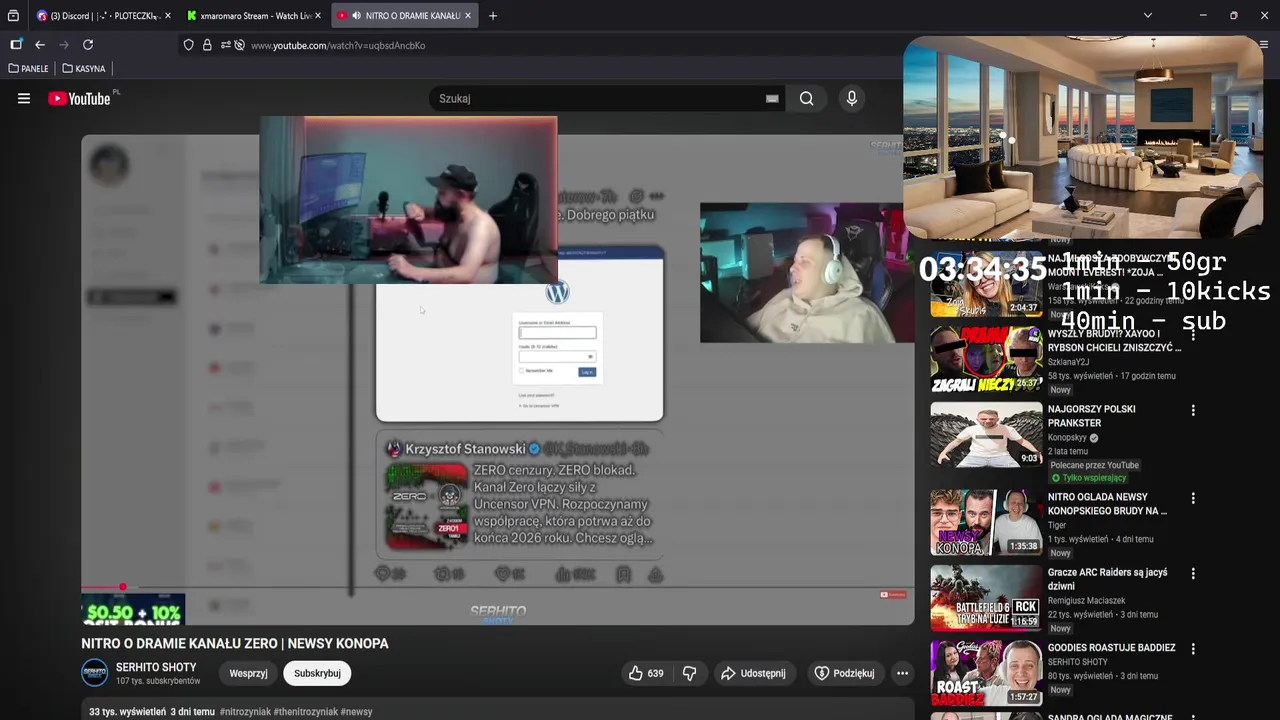Screen dimensions: 1280x720
Task: Open NEWSY KONOPA thumbnail with 1:35:38 duration
Action: 986,522
